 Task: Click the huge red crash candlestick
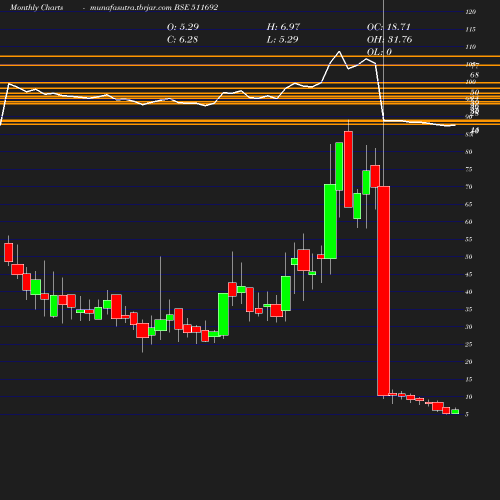pyautogui.click(x=384, y=291)
